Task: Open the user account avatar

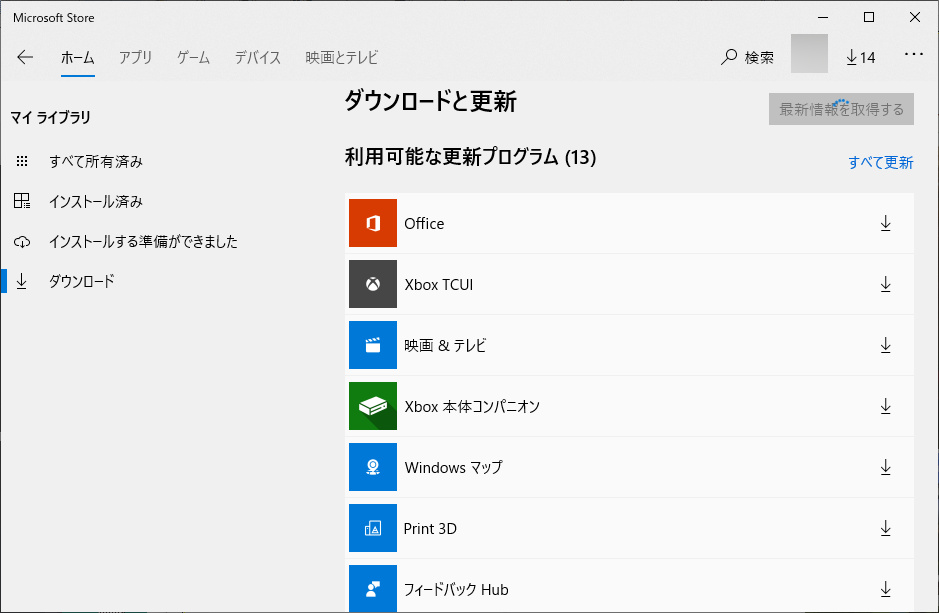Action: click(x=809, y=54)
